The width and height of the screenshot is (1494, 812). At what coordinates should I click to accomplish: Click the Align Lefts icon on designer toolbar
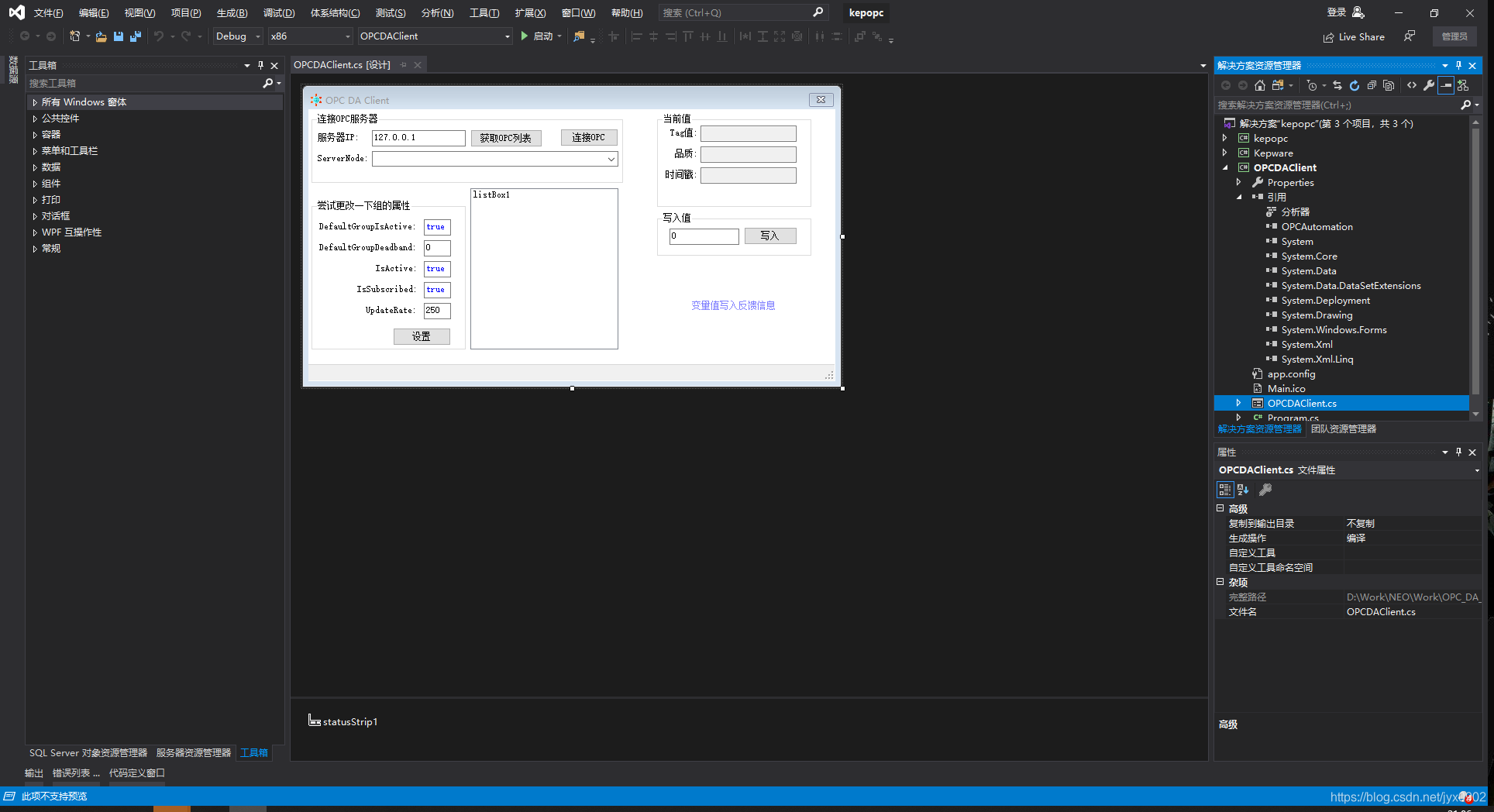636,36
